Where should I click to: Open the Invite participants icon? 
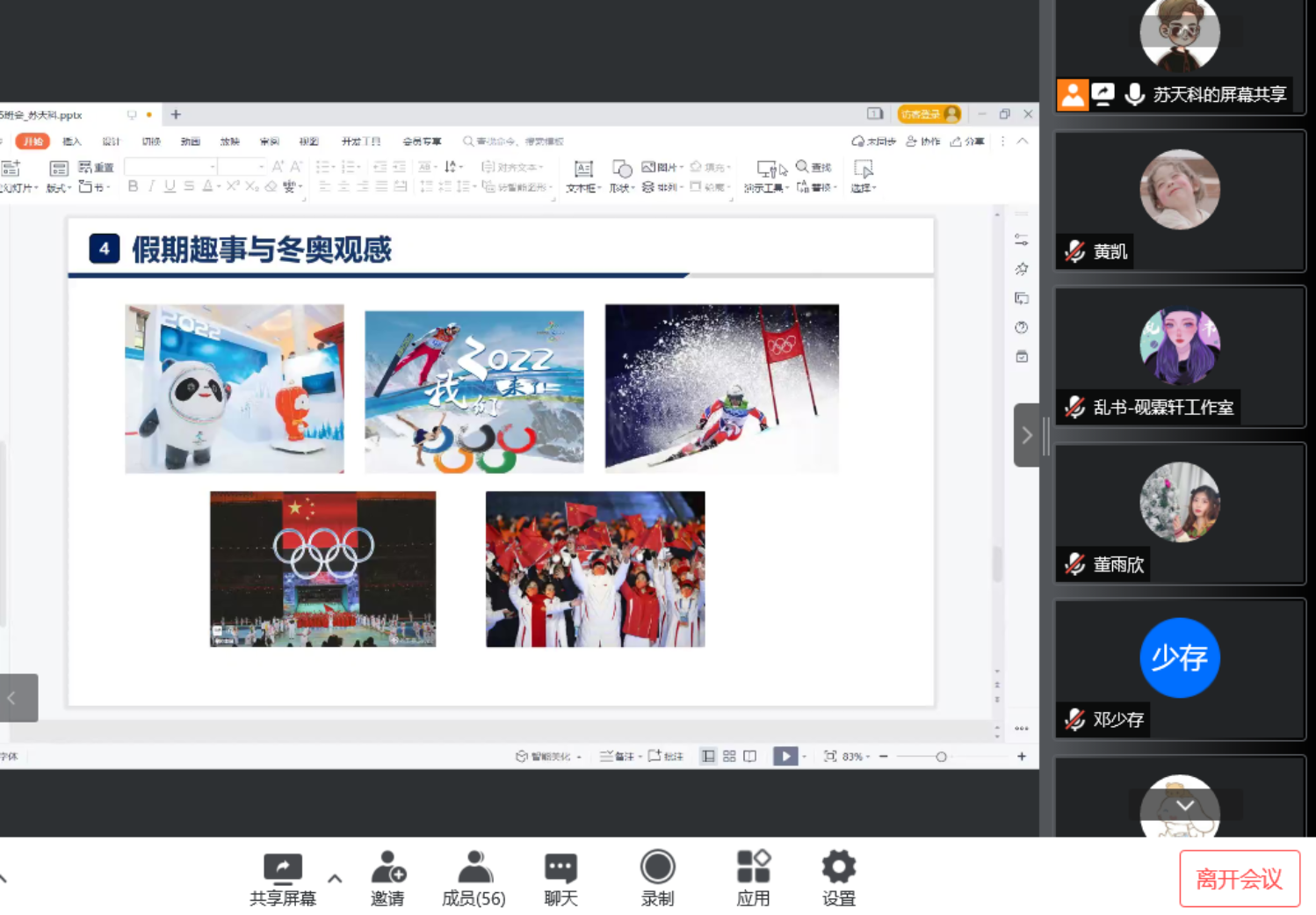coord(387,868)
